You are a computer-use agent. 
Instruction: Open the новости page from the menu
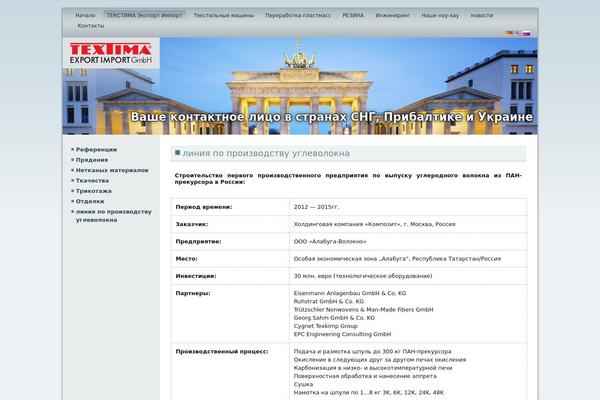pos(481,16)
